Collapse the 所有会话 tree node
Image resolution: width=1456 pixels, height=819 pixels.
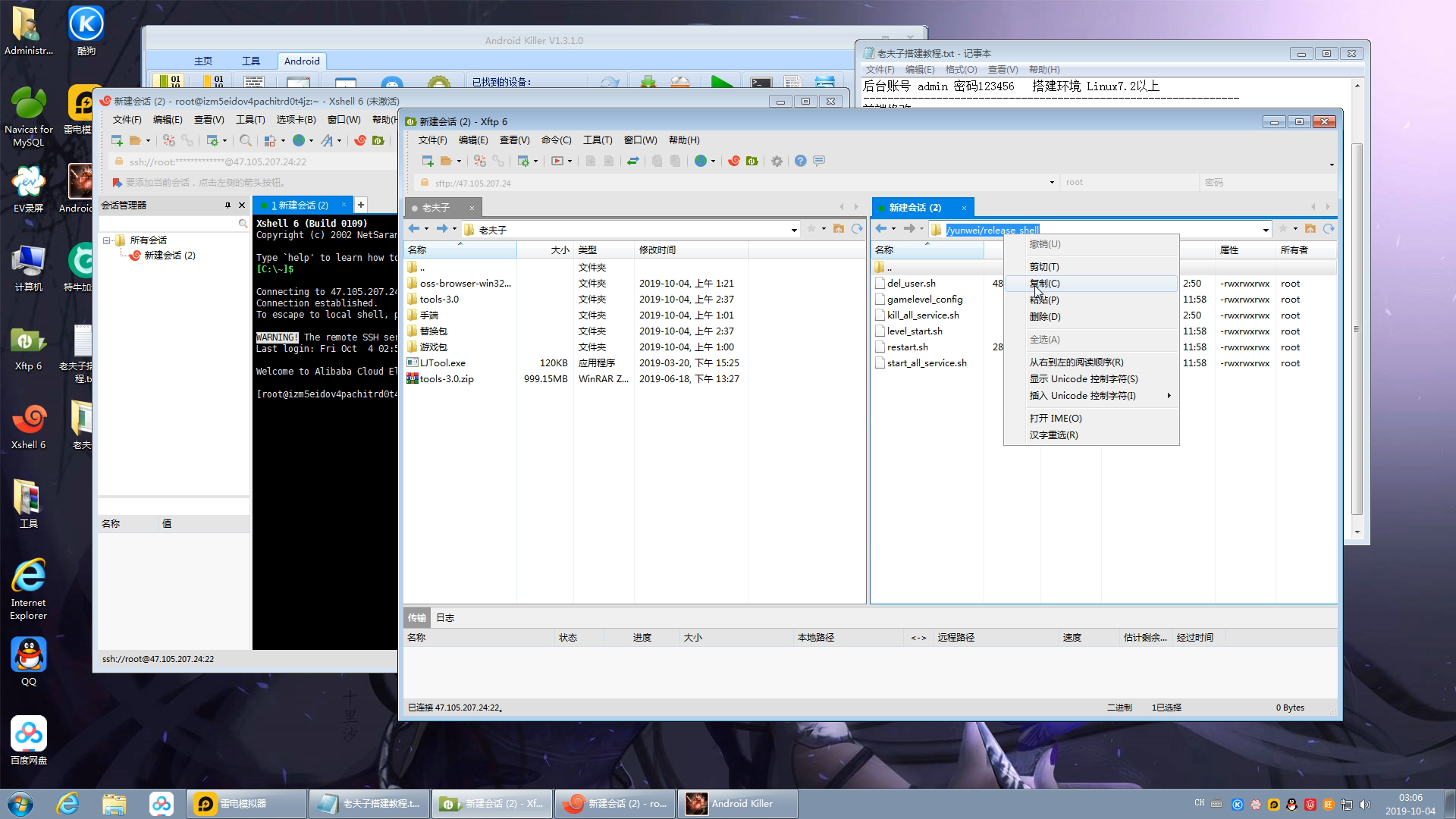point(107,240)
